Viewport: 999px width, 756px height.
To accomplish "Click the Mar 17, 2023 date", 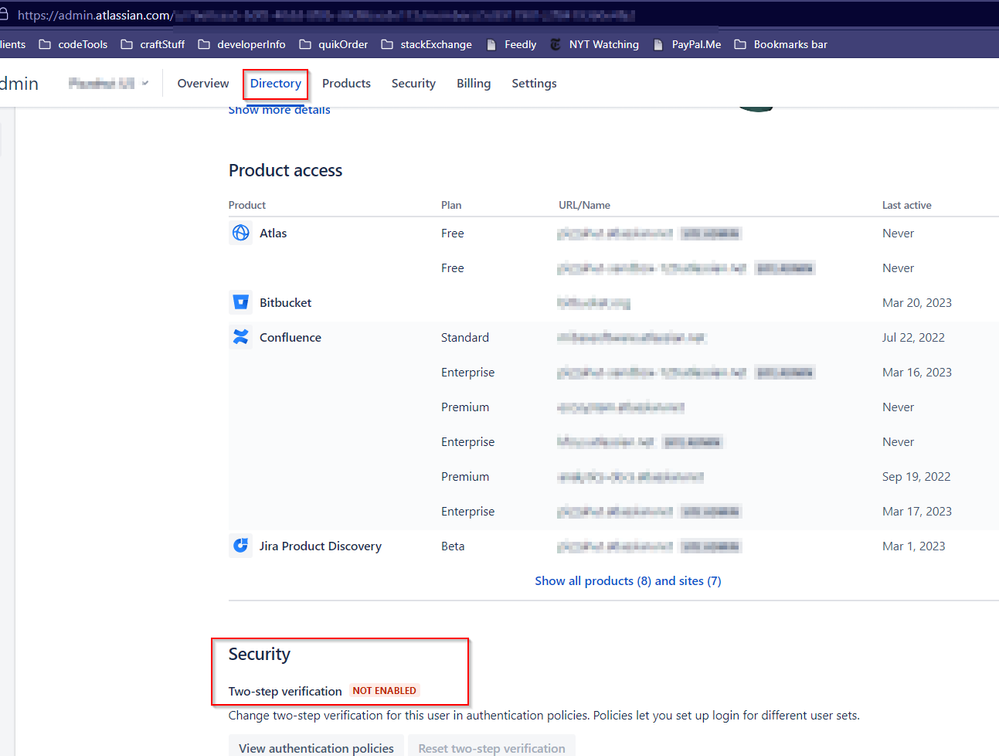I will click(917, 511).
